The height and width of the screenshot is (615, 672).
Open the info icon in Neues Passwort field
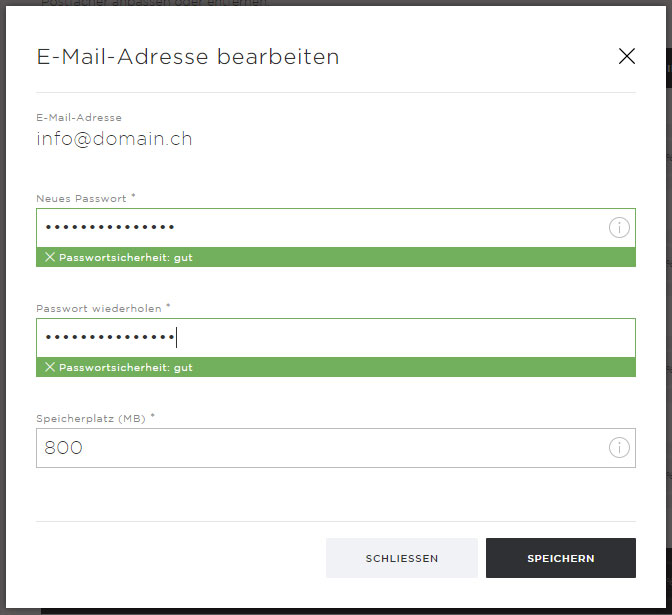pyautogui.click(x=619, y=227)
